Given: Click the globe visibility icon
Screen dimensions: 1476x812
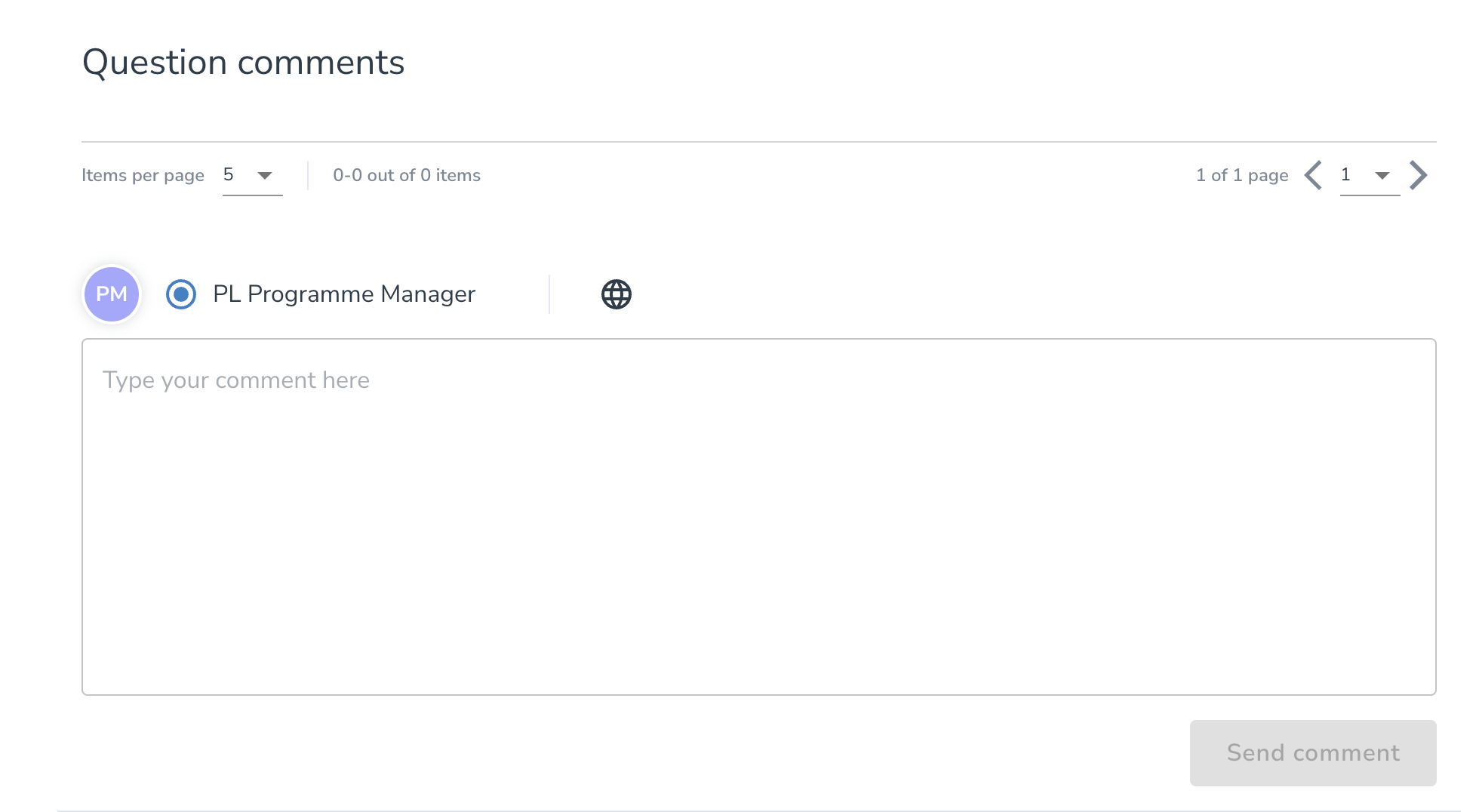Looking at the screenshot, I should [616, 294].
